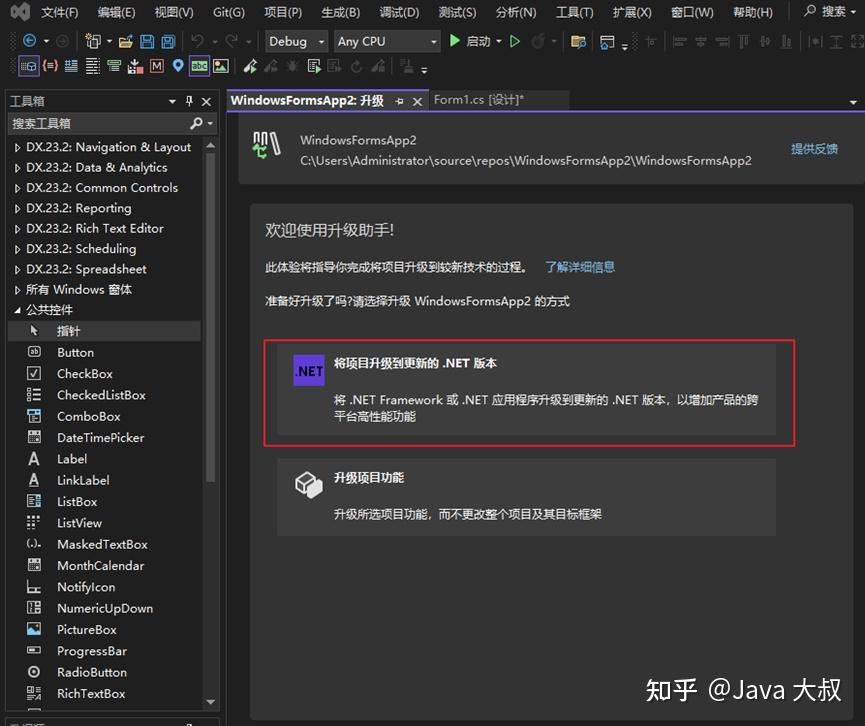Open the Debug configuration dropdown
865x726 pixels.
click(x=320, y=41)
